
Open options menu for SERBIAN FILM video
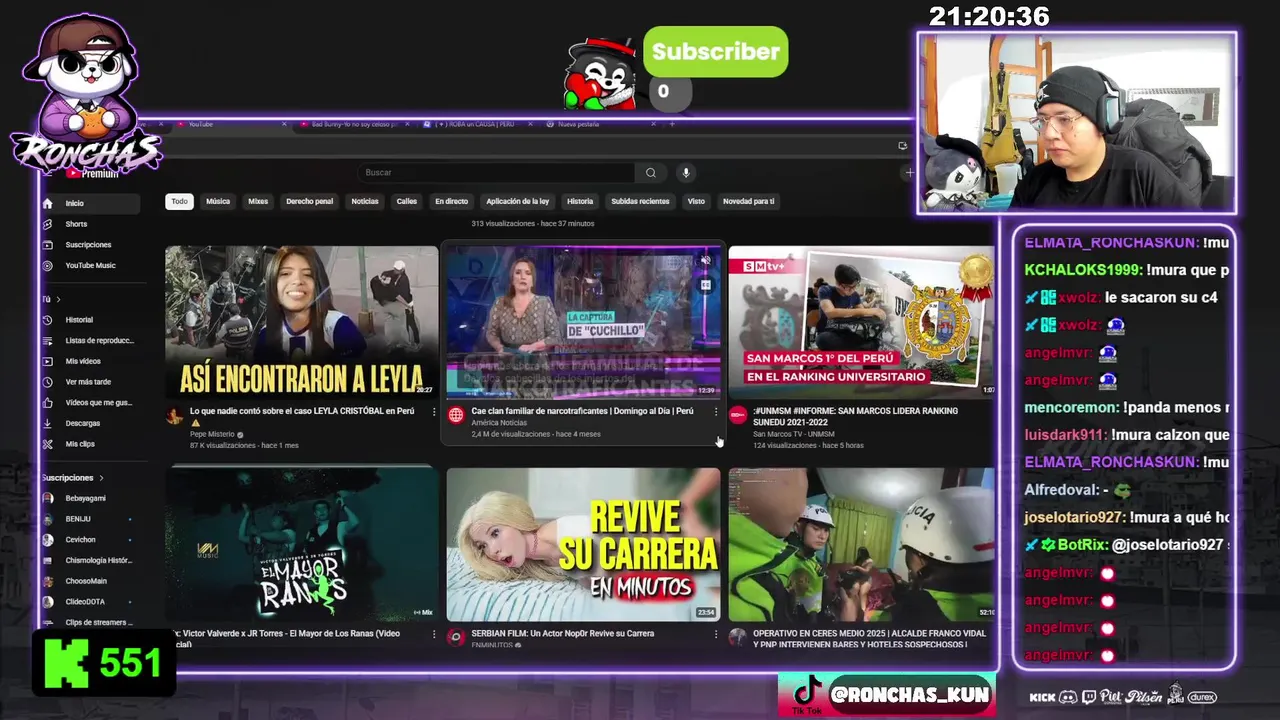coord(715,634)
